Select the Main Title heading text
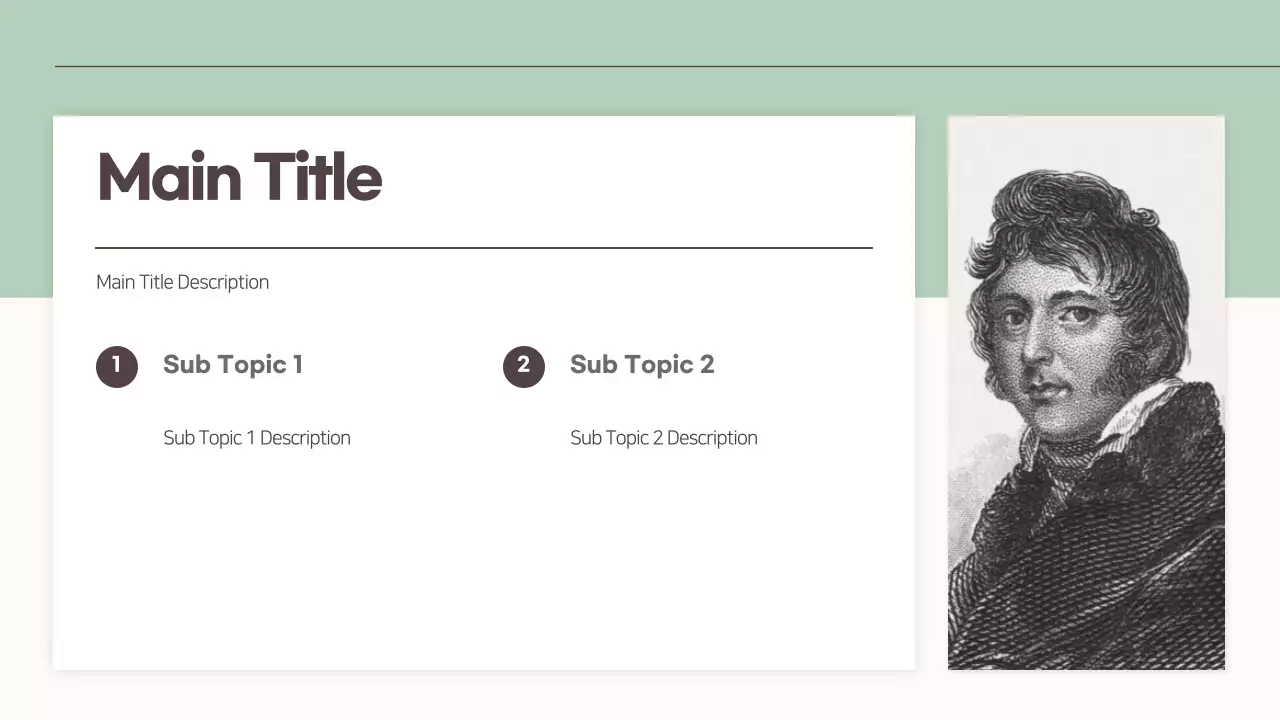The width and height of the screenshot is (1280, 720). click(x=239, y=177)
